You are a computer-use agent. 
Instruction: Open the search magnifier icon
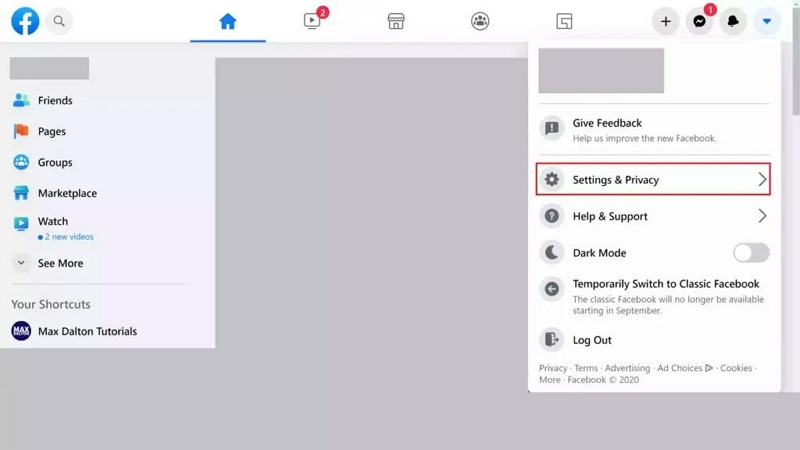(x=59, y=21)
